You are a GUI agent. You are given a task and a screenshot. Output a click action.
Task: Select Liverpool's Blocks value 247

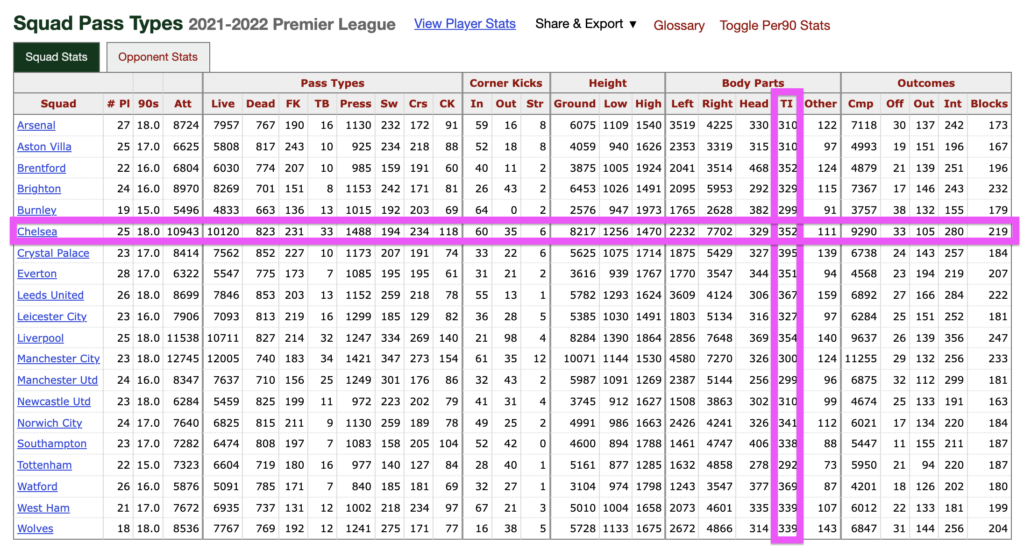997,338
